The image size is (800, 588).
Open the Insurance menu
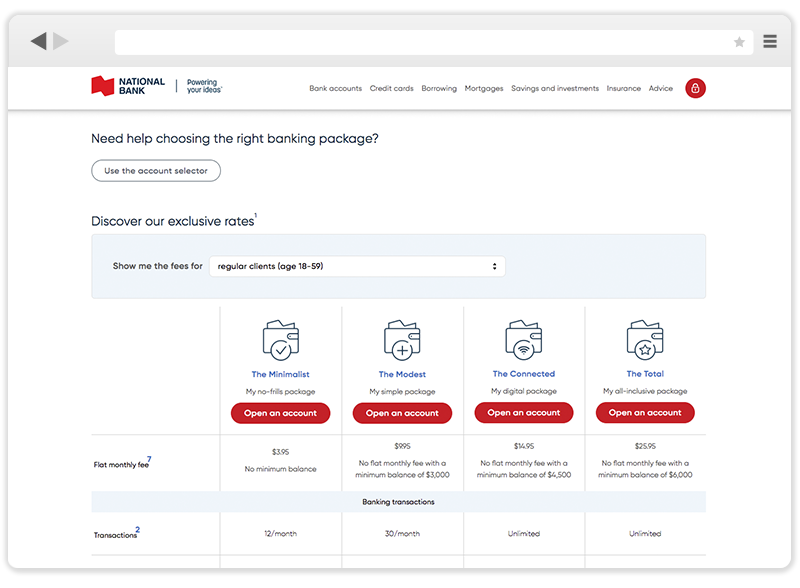(x=623, y=88)
